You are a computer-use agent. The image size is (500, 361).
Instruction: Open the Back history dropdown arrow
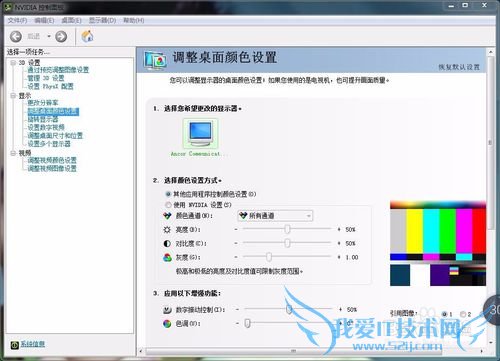[x=49, y=36]
